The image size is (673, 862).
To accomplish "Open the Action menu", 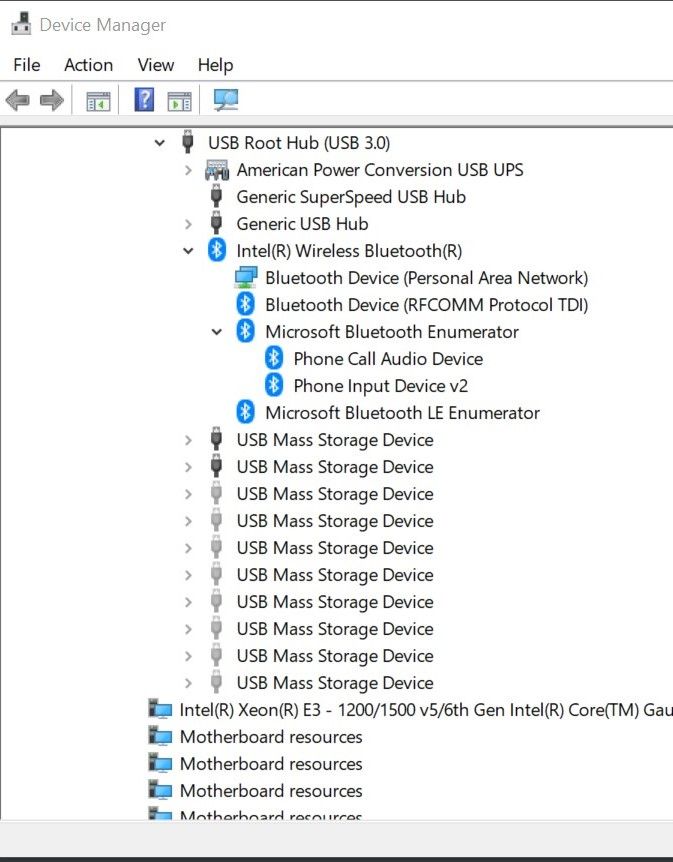I will coord(89,65).
